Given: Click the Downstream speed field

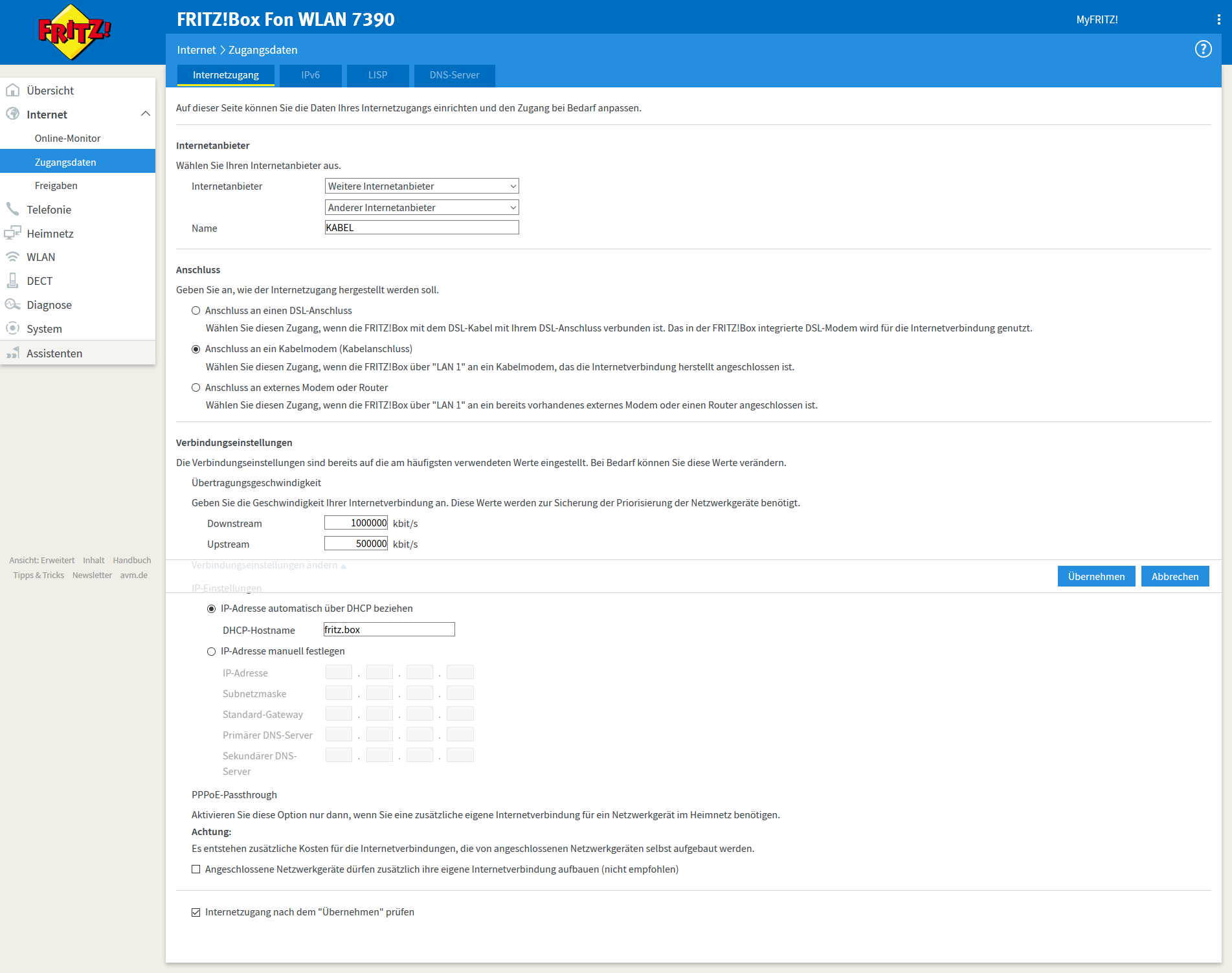Looking at the screenshot, I should [356, 523].
